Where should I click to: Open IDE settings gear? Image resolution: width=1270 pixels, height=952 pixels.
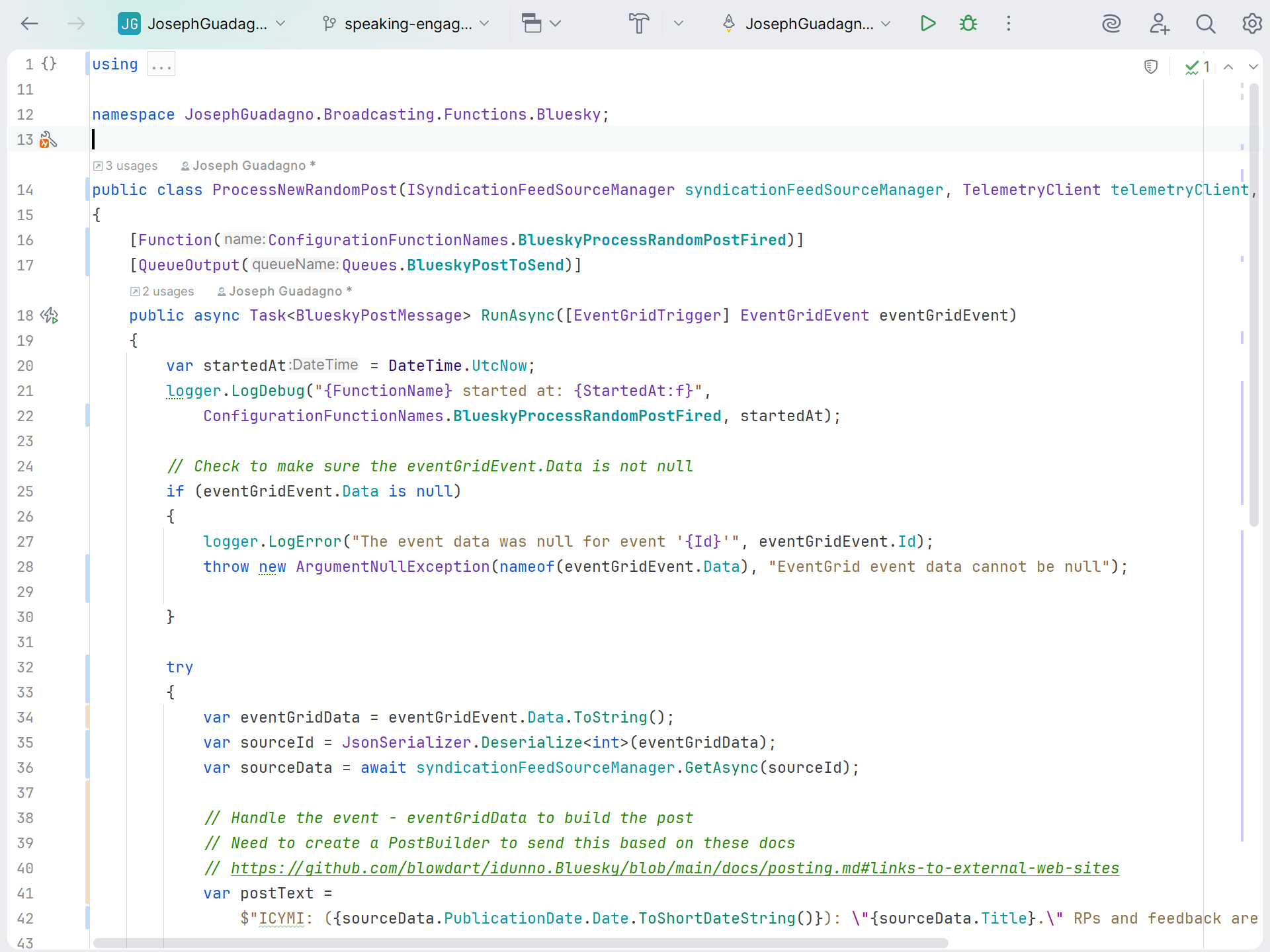pos(1251,24)
